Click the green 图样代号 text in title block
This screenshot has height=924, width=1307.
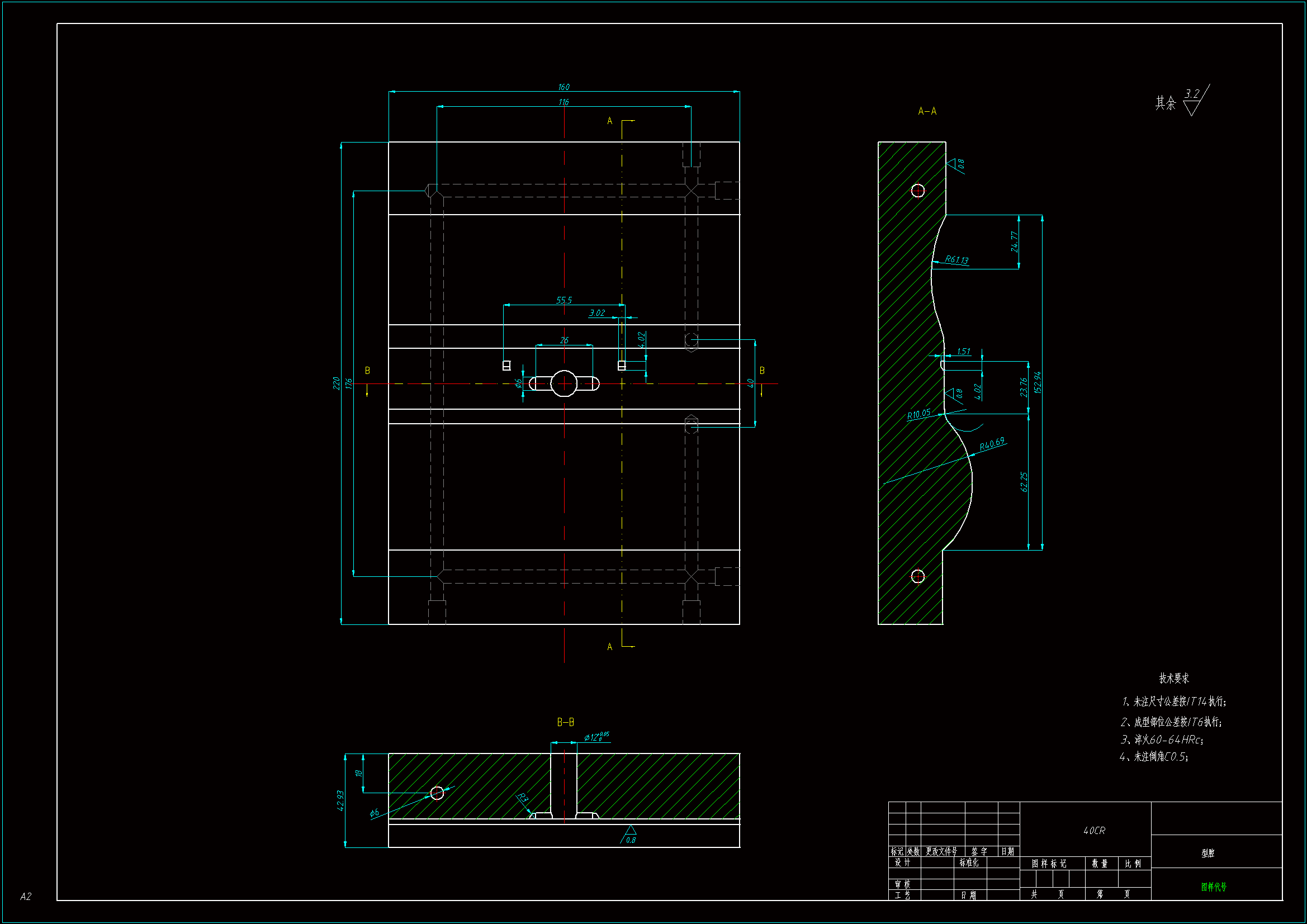coord(1214,887)
